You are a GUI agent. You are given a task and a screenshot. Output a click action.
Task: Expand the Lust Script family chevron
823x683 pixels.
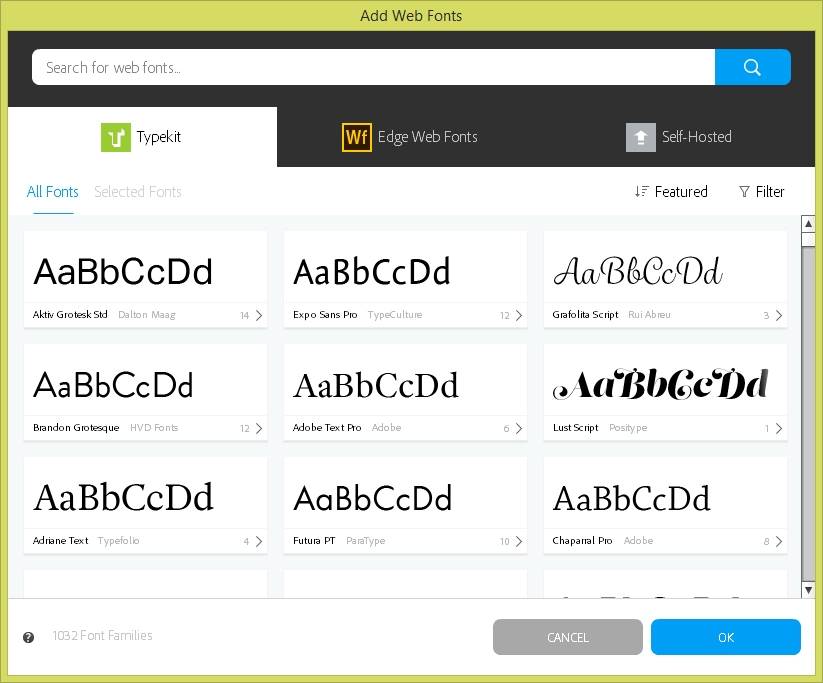[x=779, y=428]
